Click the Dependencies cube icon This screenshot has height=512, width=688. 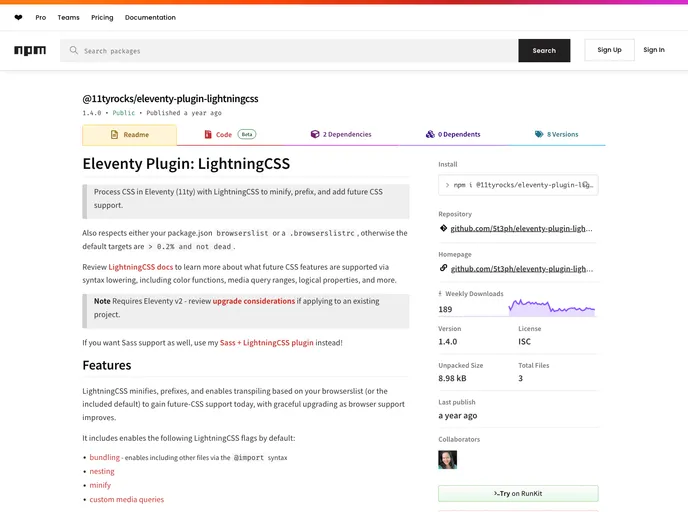click(x=315, y=134)
